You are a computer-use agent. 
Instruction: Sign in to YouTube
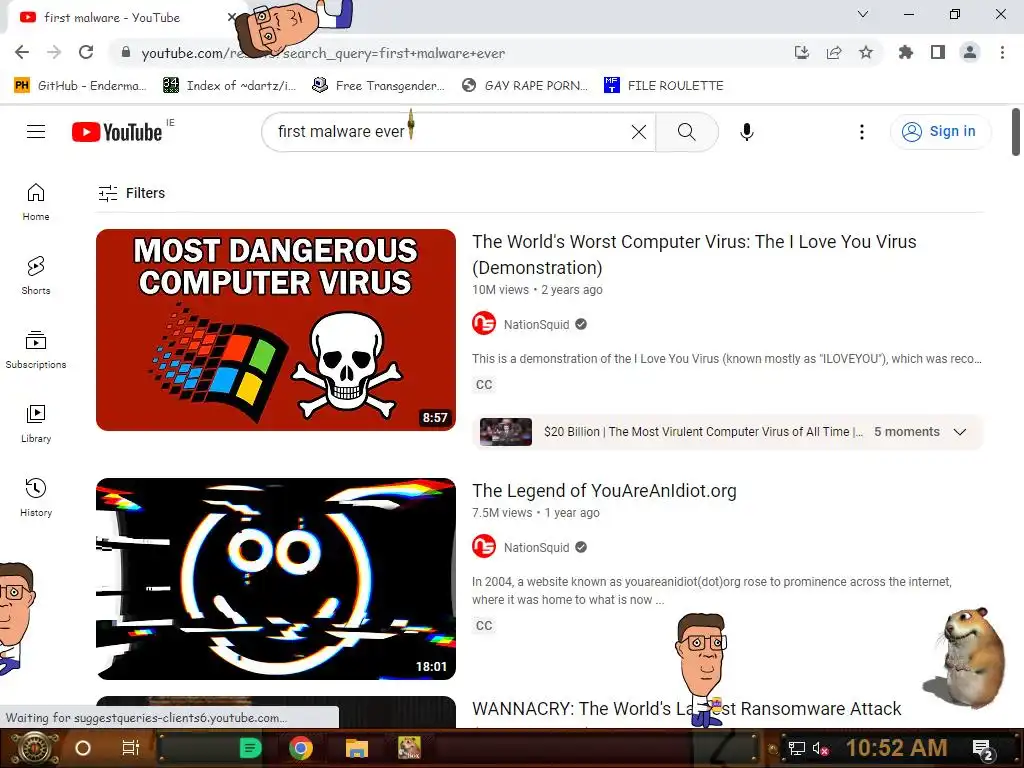pos(939,131)
